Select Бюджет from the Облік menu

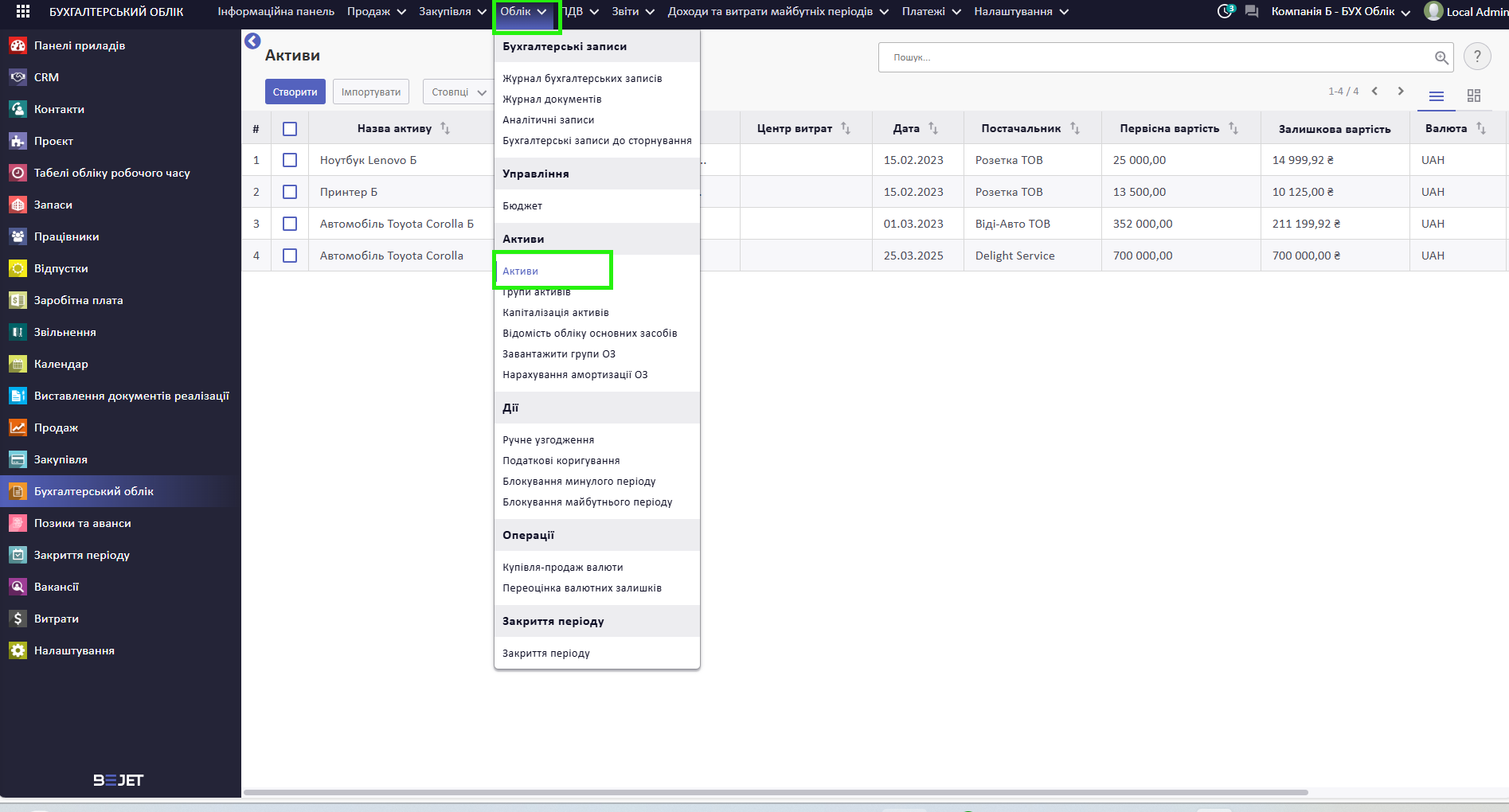(x=522, y=205)
